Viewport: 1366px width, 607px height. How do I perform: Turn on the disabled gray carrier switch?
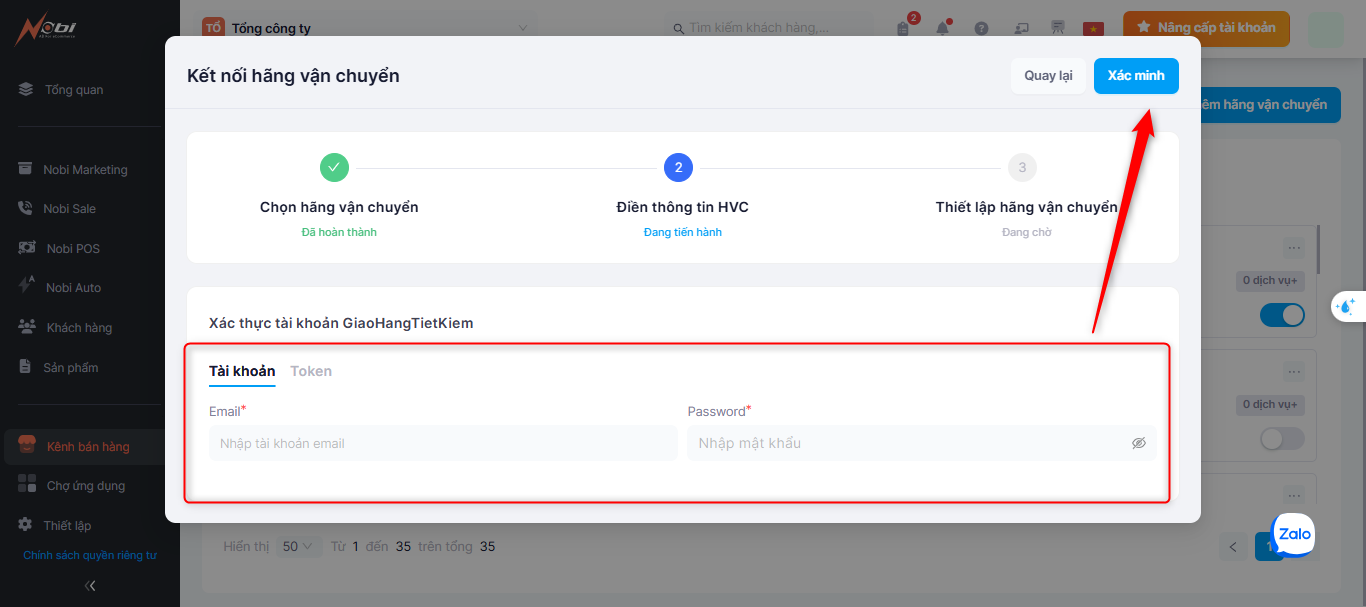tap(1282, 438)
